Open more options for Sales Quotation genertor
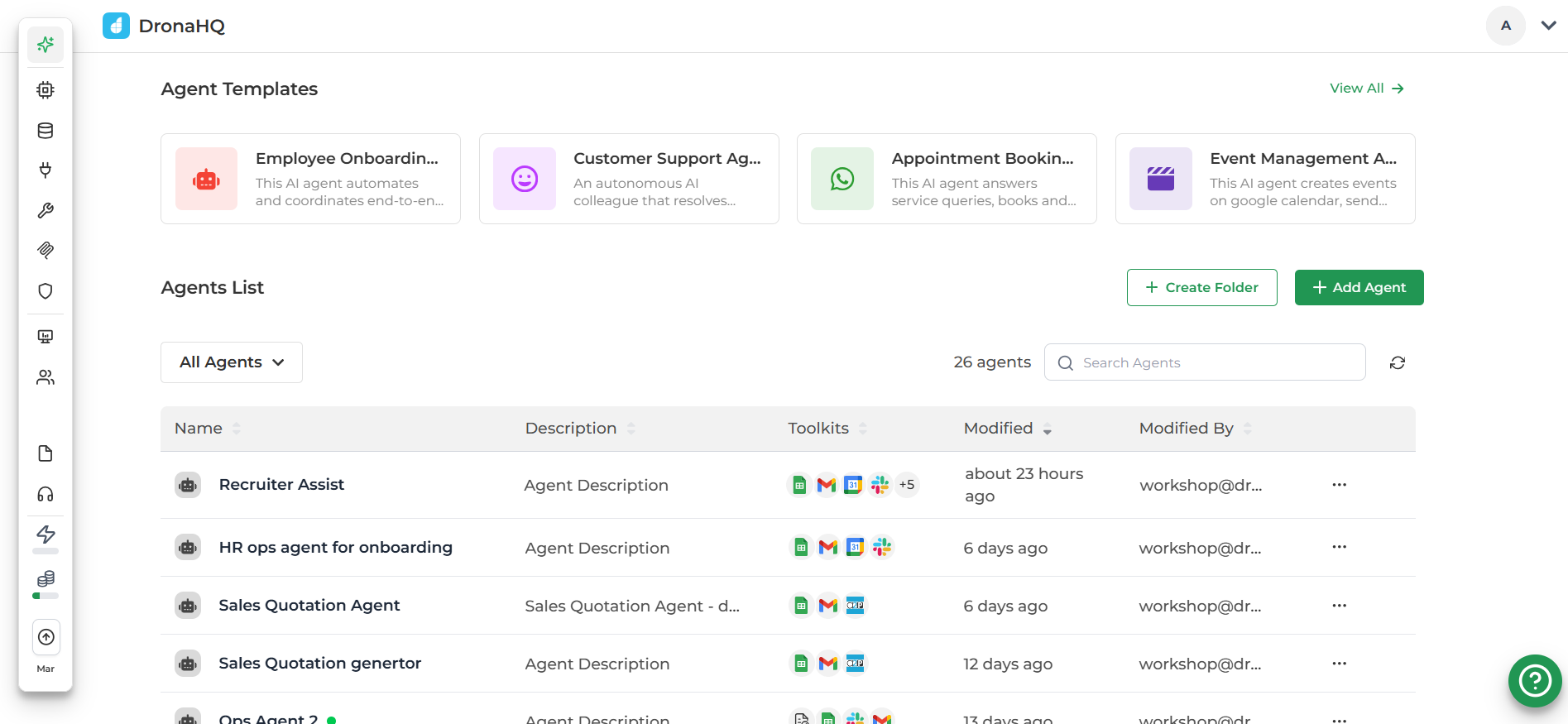 tap(1340, 664)
